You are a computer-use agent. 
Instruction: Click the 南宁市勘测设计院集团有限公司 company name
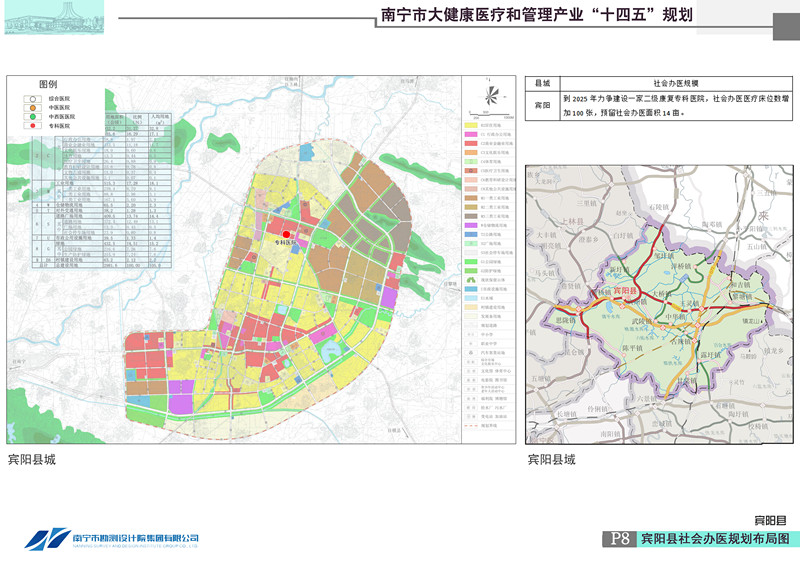pos(135,538)
